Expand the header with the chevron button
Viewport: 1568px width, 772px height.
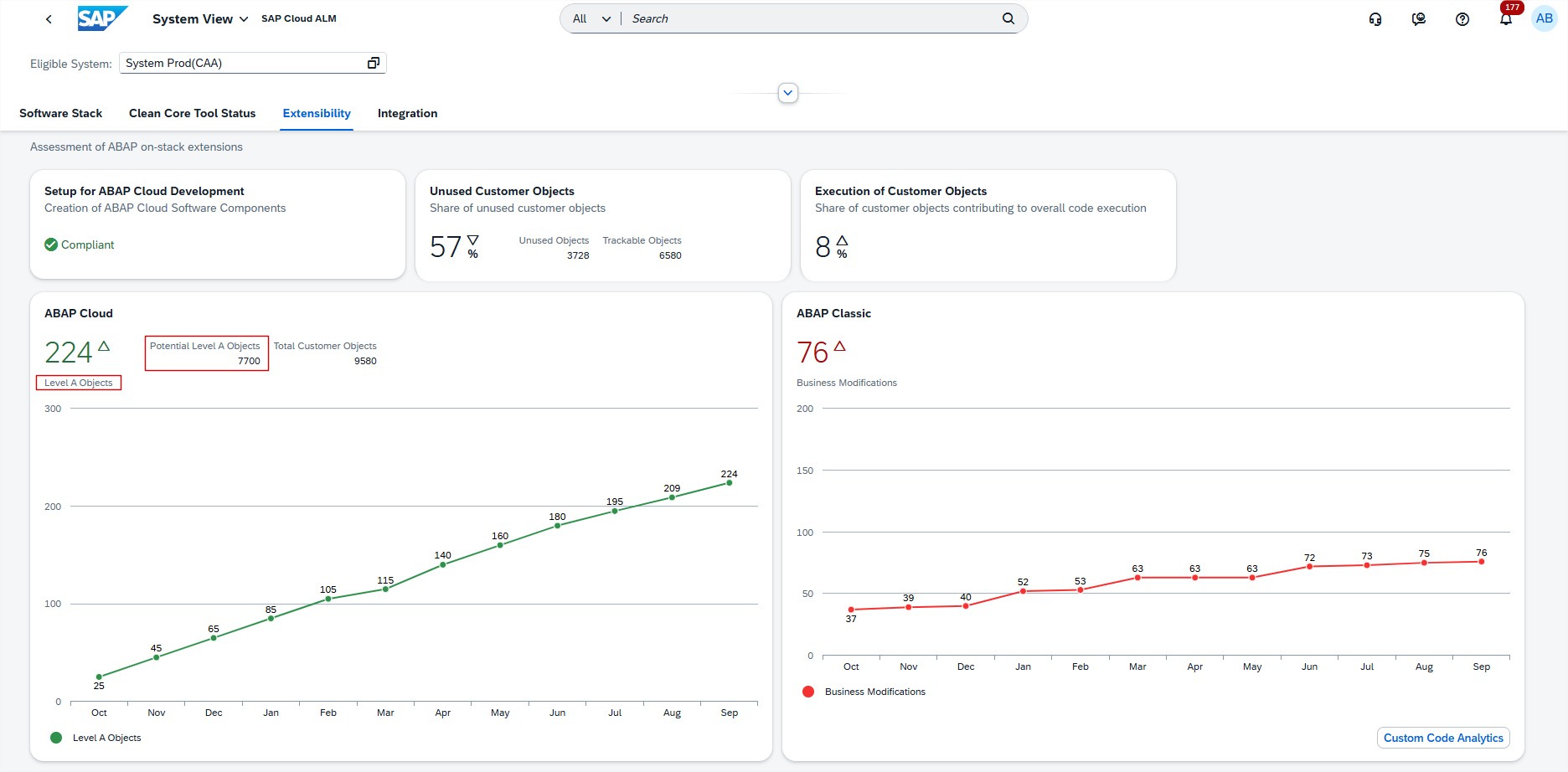(787, 93)
